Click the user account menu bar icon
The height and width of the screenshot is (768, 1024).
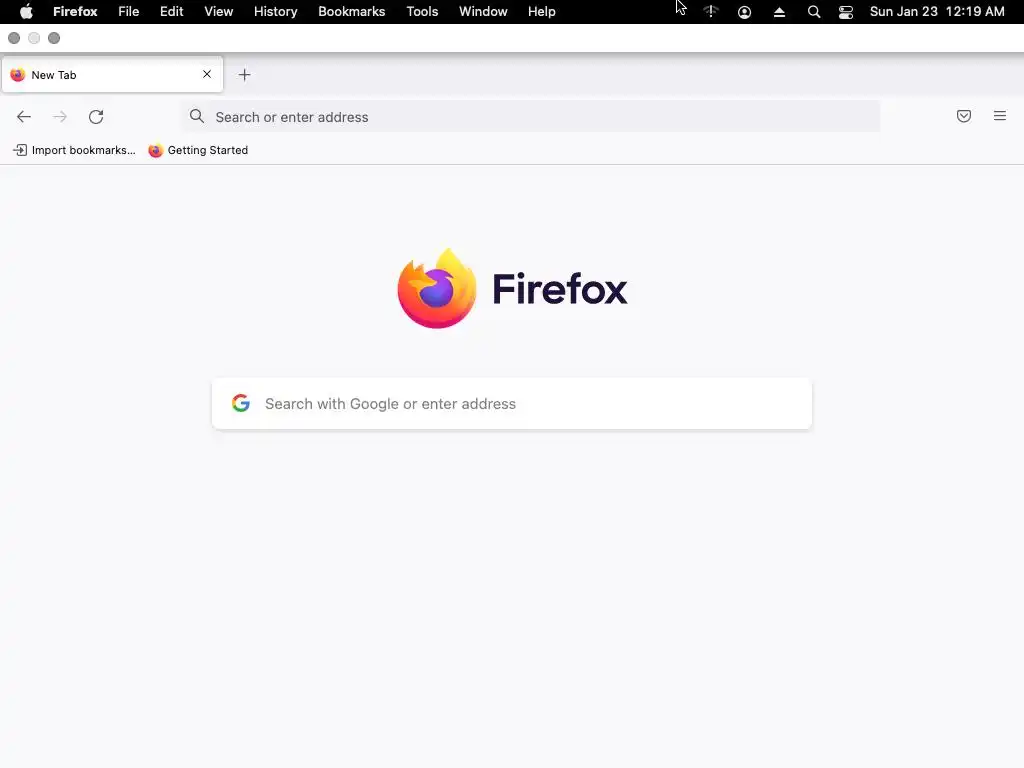click(x=744, y=12)
